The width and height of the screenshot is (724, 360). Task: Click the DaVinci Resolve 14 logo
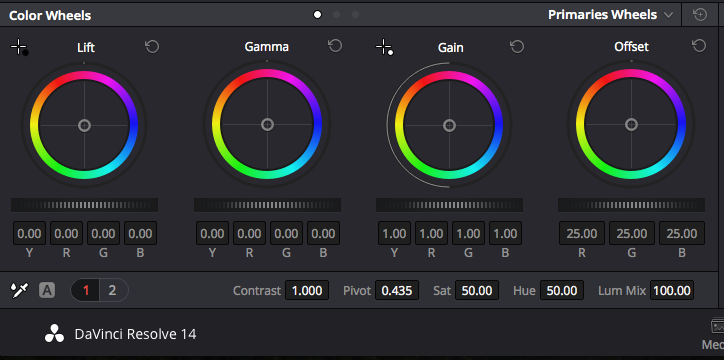[54, 334]
